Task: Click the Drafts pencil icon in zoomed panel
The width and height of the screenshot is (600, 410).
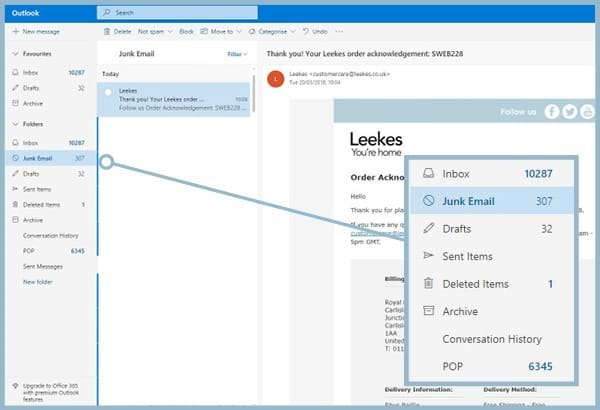Action: [429, 228]
